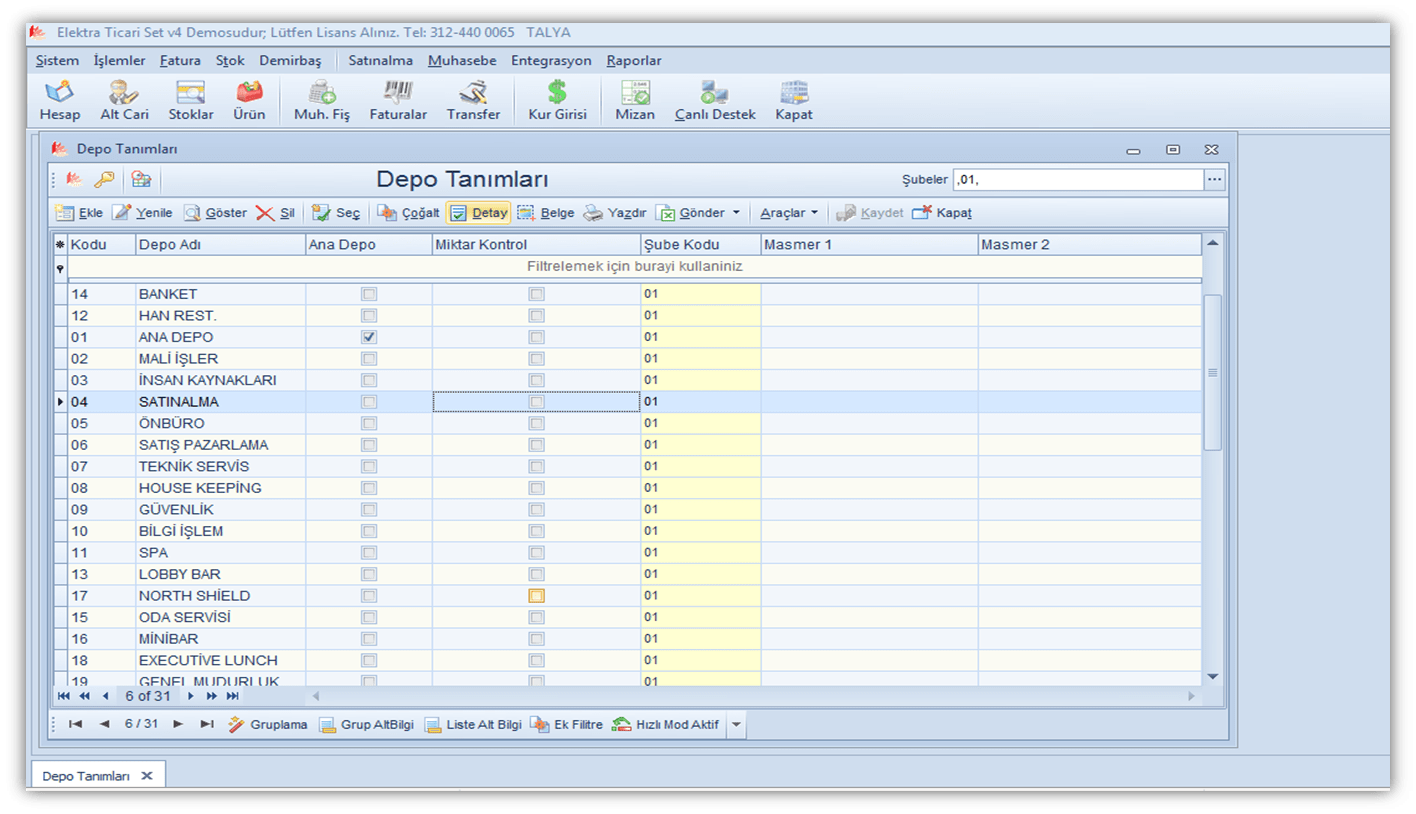Open the Ek Filitre extra filter
Viewport: 1416px width, 814px height.
point(566,725)
